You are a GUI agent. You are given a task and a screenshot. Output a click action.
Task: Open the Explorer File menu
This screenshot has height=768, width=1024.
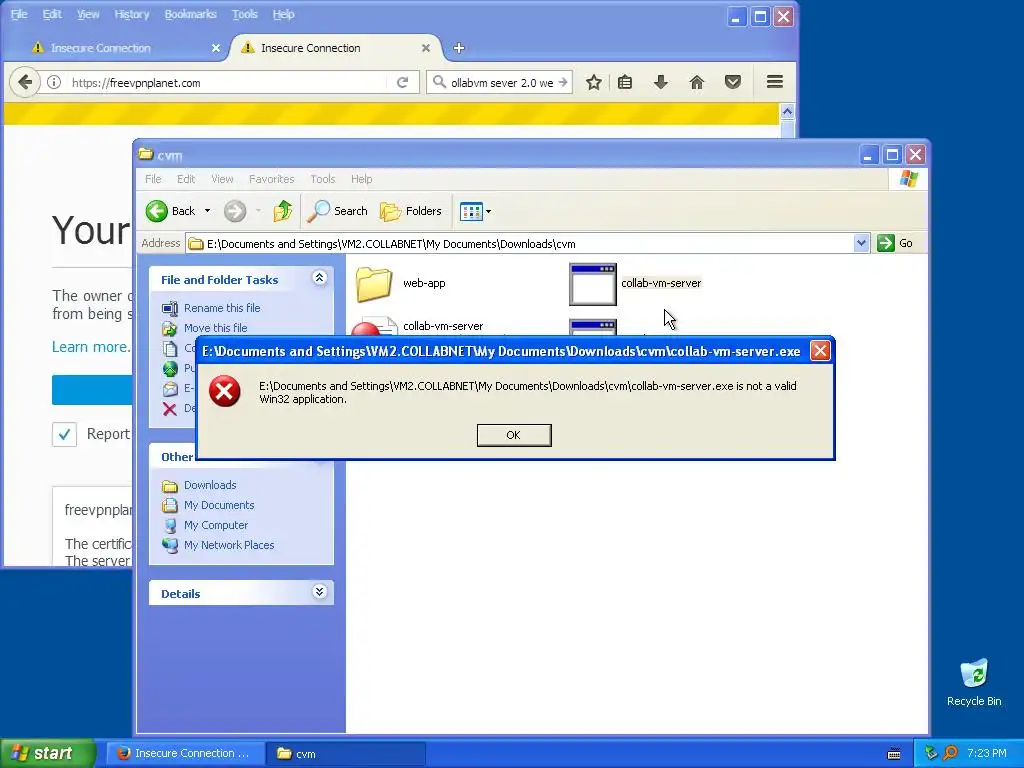[x=153, y=179]
